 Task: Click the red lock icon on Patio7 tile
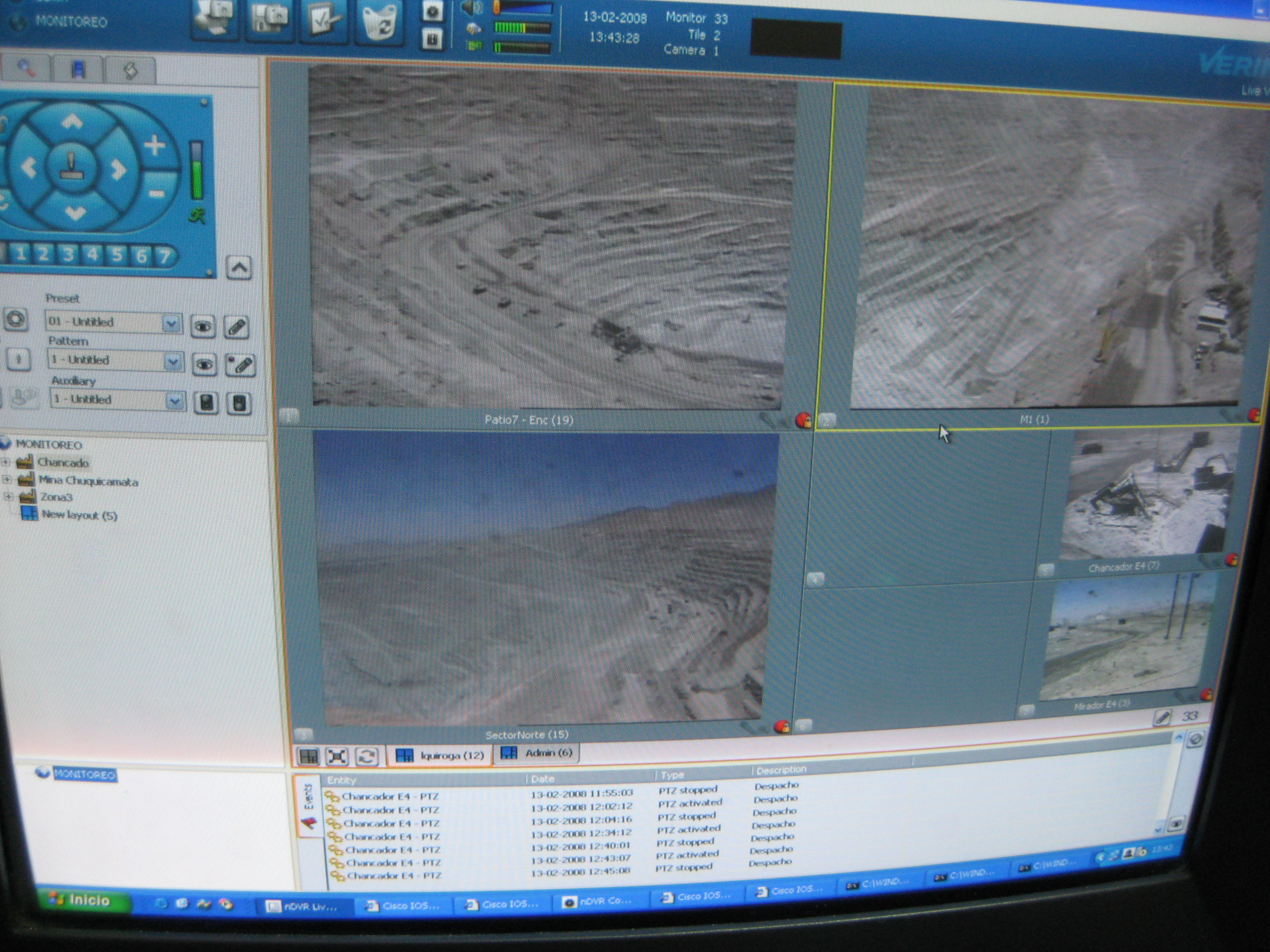click(804, 420)
